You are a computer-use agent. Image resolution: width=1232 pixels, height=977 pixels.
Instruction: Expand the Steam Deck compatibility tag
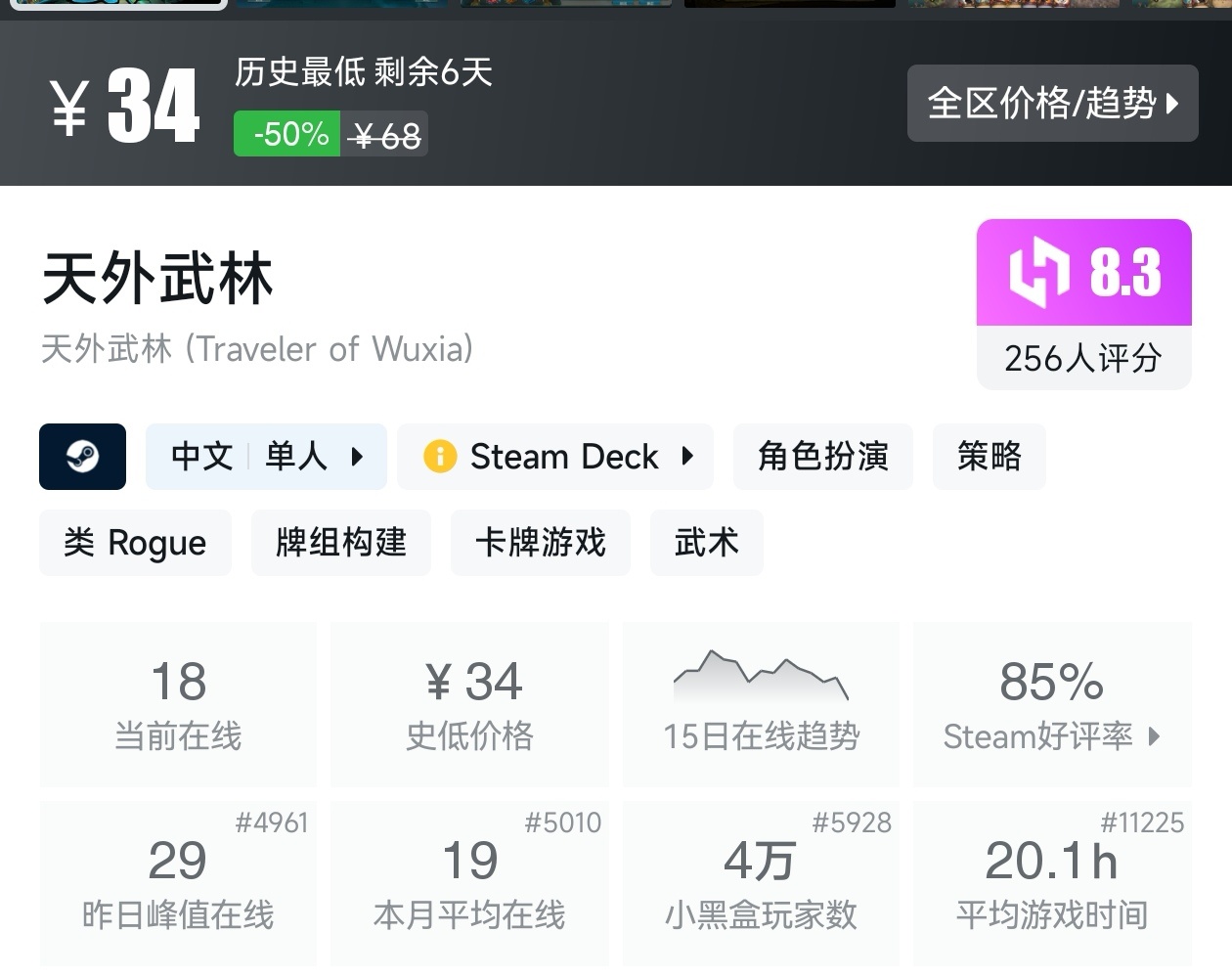coord(555,457)
